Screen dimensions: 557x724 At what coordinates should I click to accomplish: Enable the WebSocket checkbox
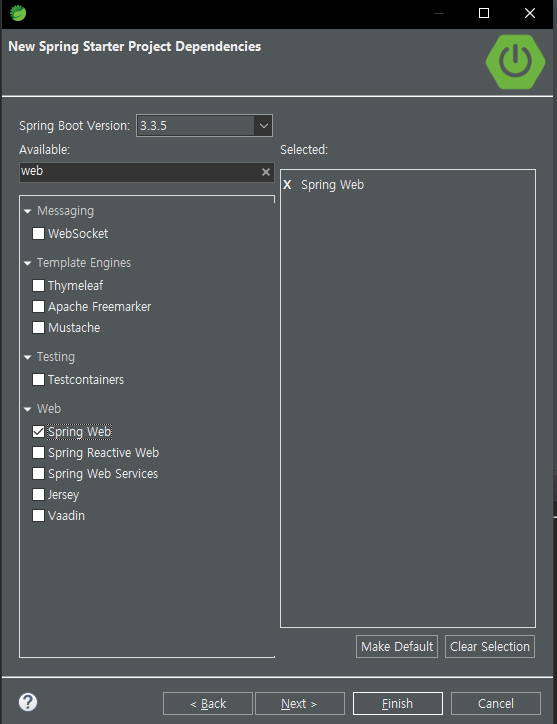pyautogui.click(x=38, y=233)
